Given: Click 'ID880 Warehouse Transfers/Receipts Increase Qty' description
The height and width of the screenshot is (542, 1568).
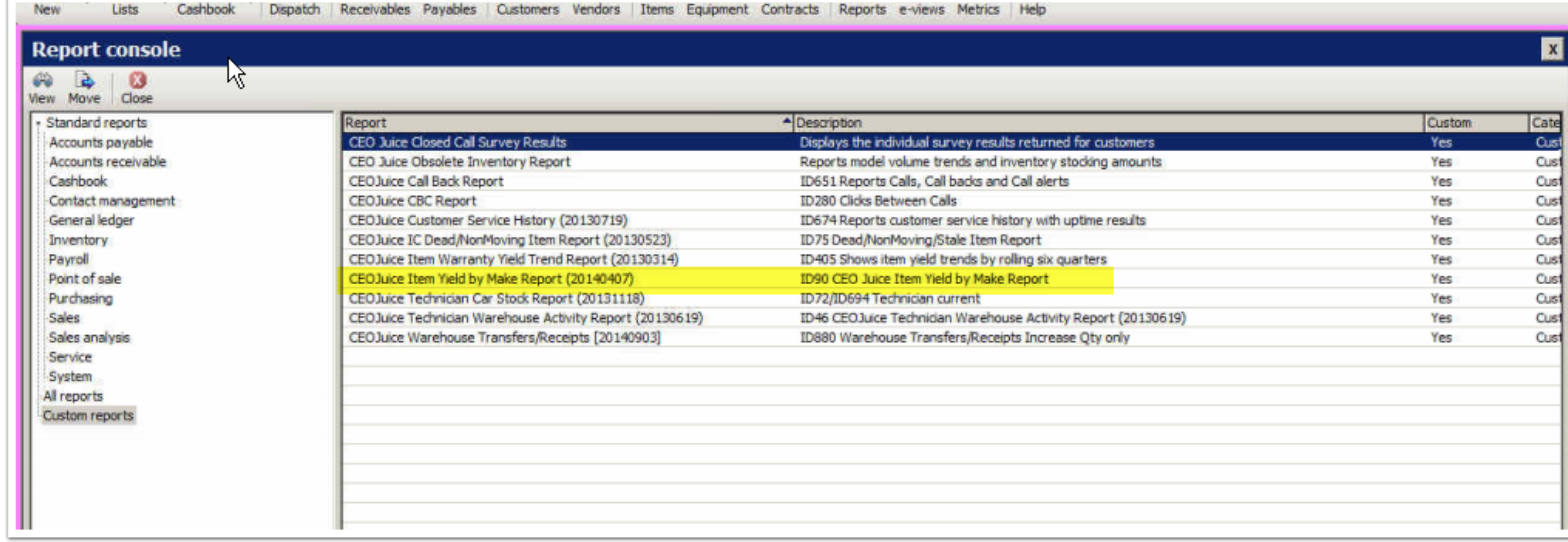Looking at the screenshot, I should click(x=965, y=338).
